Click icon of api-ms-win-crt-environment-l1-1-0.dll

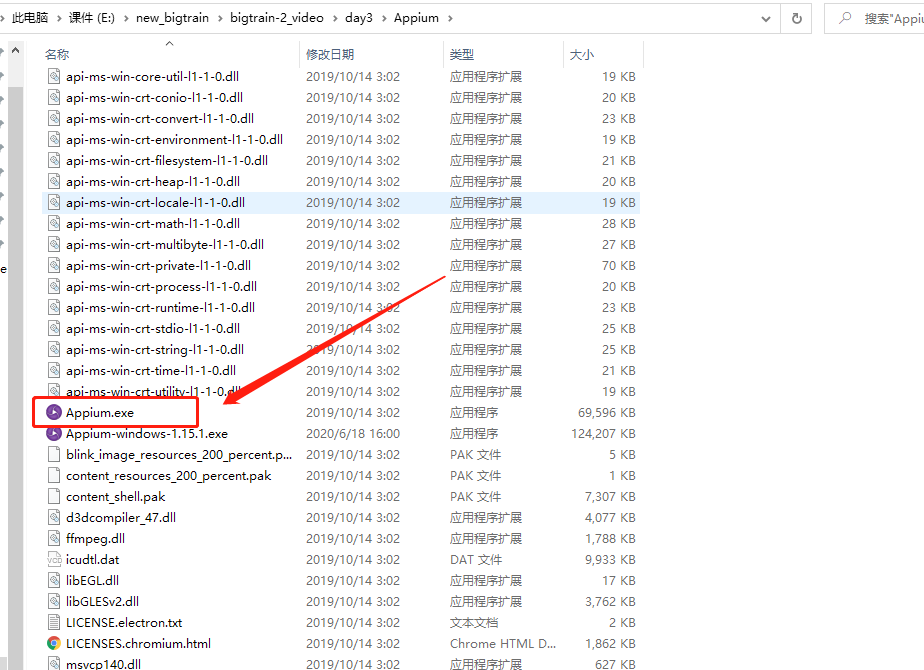[x=54, y=140]
